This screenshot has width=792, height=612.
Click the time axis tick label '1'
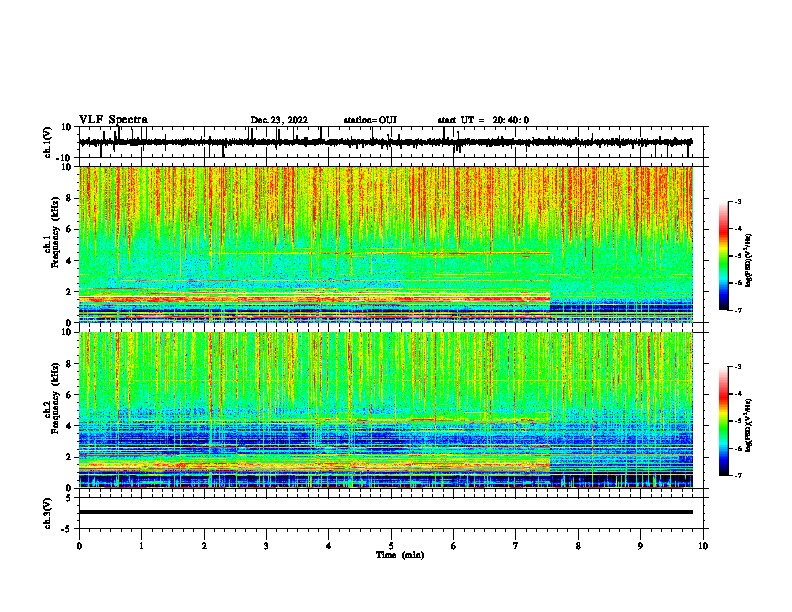click(x=141, y=546)
